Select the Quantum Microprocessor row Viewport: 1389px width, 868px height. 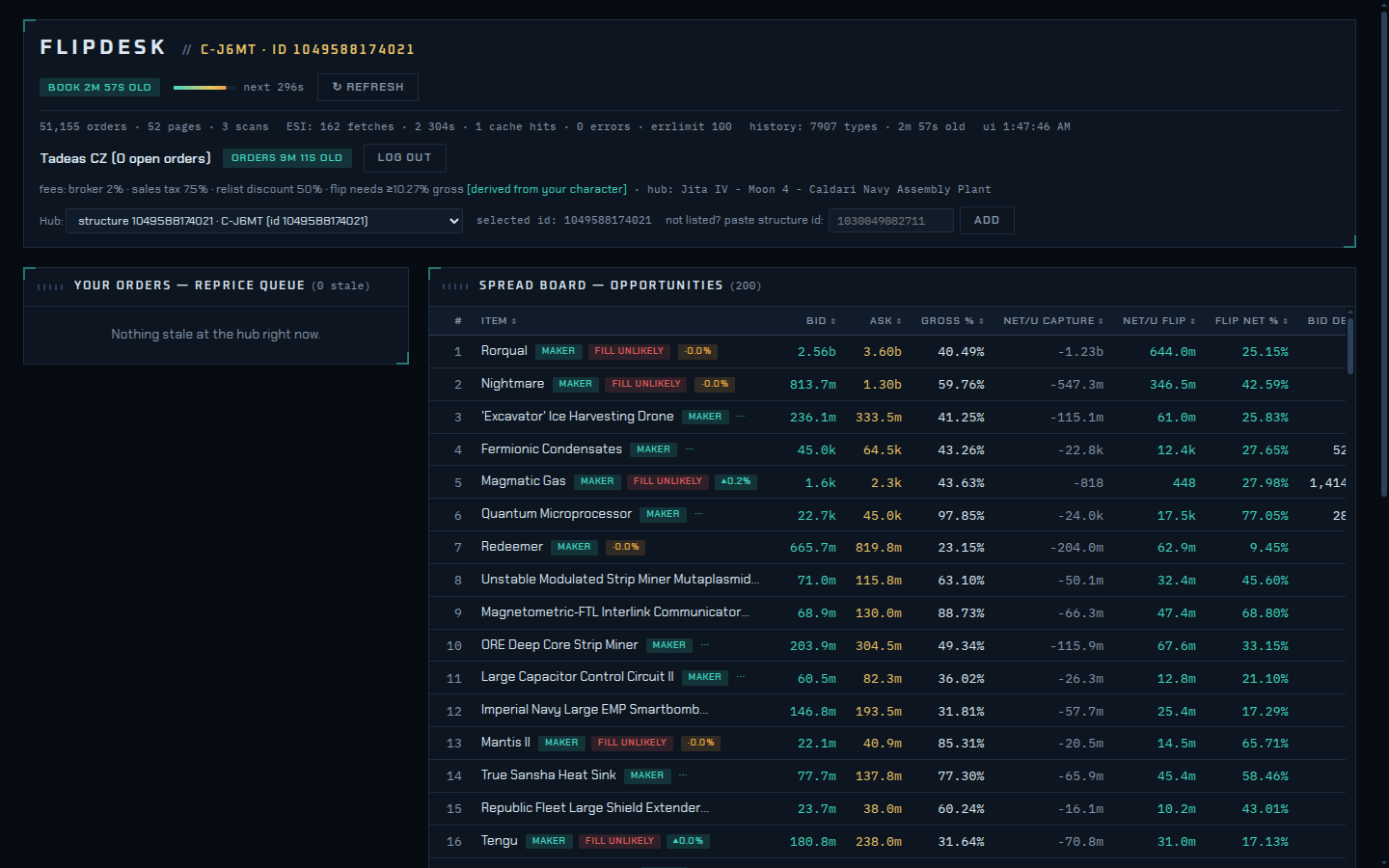click(887, 515)
